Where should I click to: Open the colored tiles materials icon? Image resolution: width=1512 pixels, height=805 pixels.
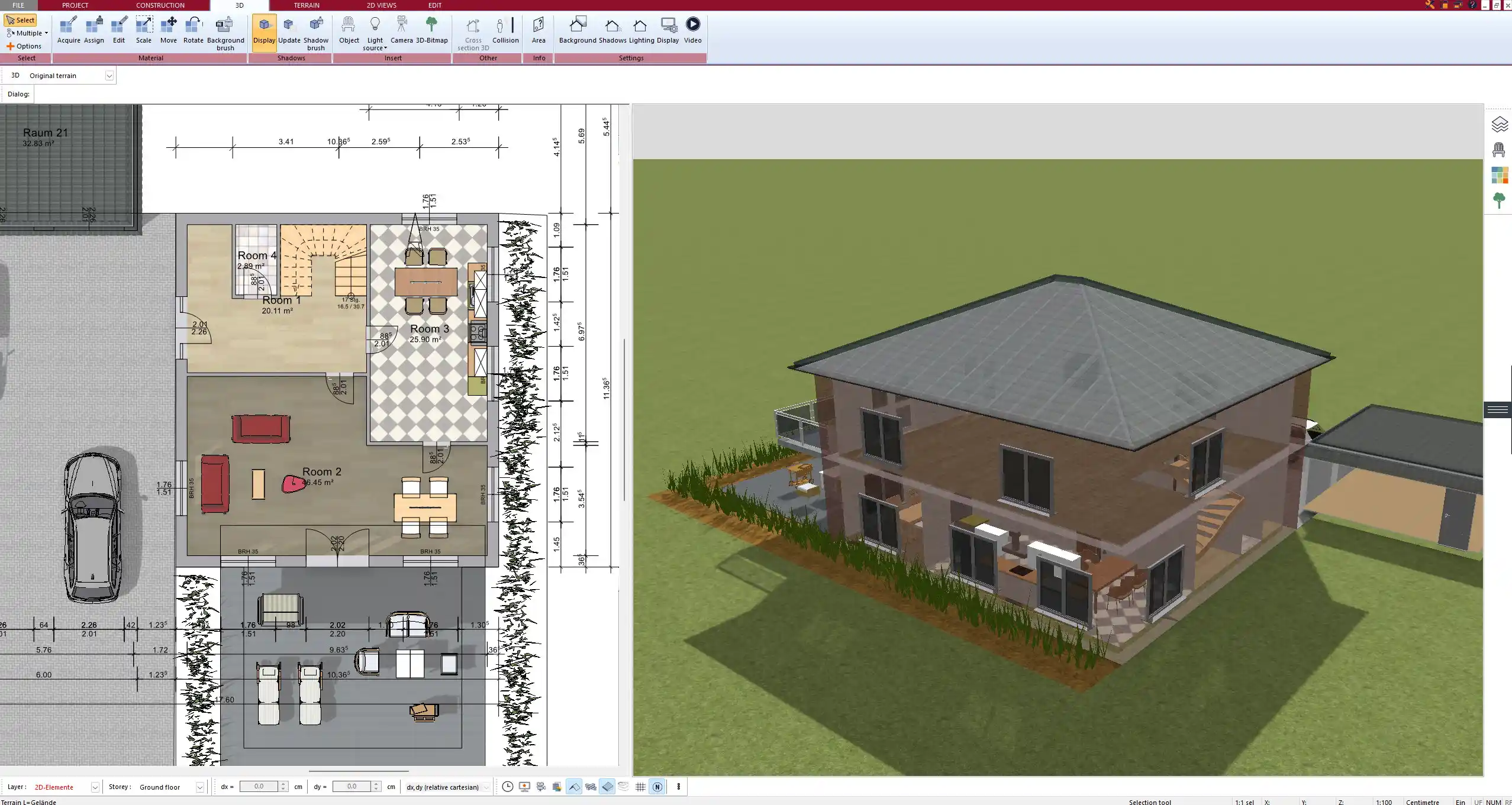[1500, 175]
